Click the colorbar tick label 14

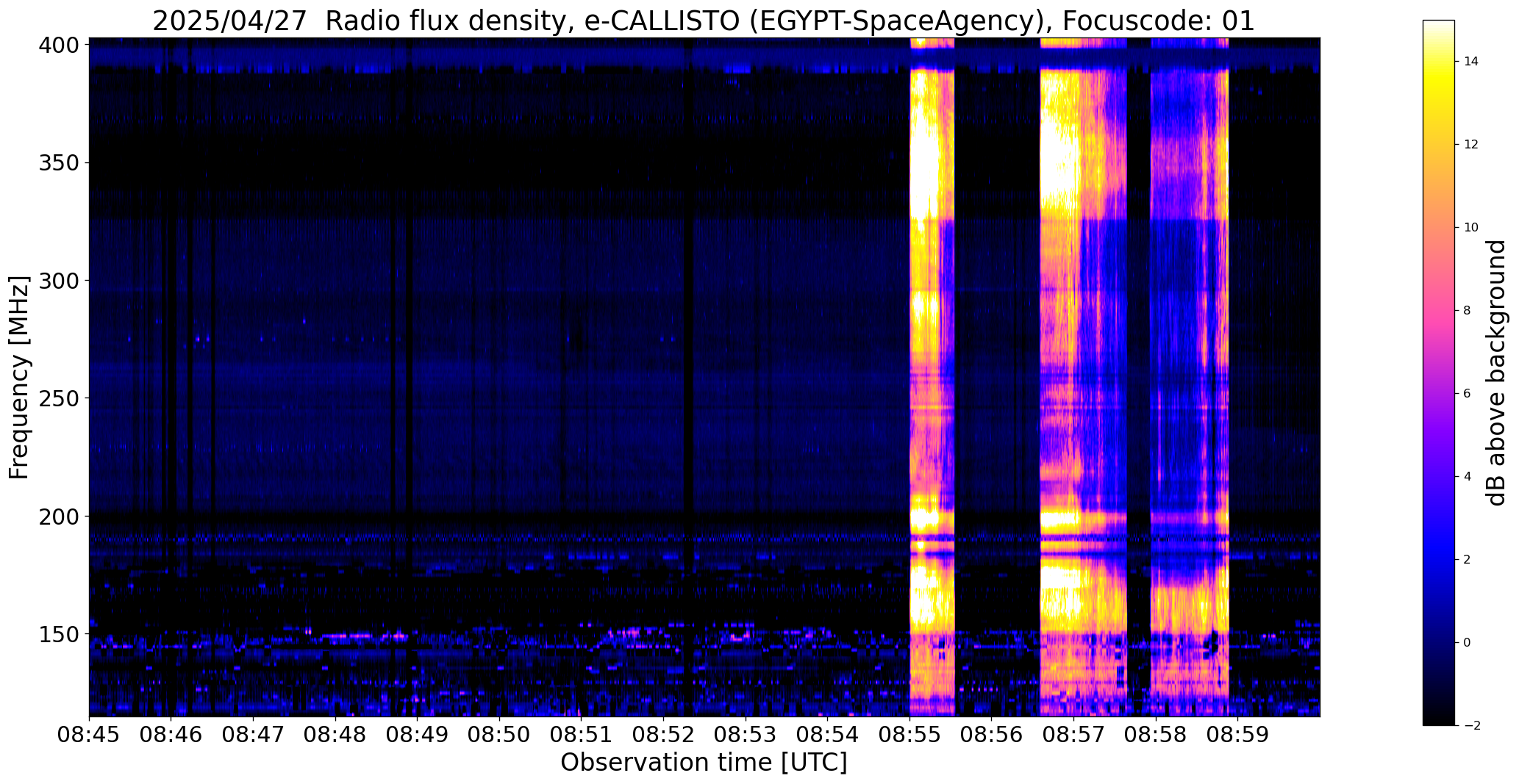click(1471, 62)
